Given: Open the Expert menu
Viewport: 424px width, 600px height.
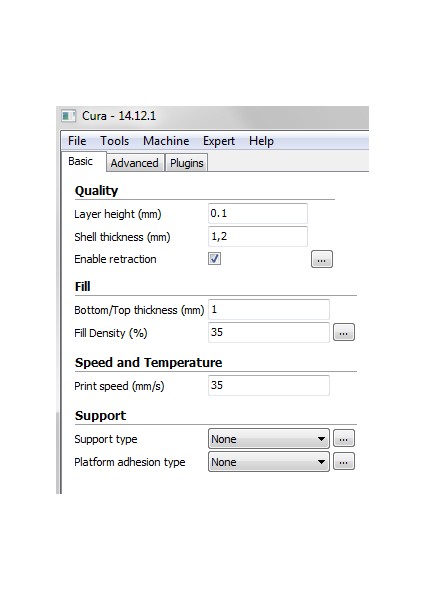Looking at the screenshot, I should tap(219, 141).
